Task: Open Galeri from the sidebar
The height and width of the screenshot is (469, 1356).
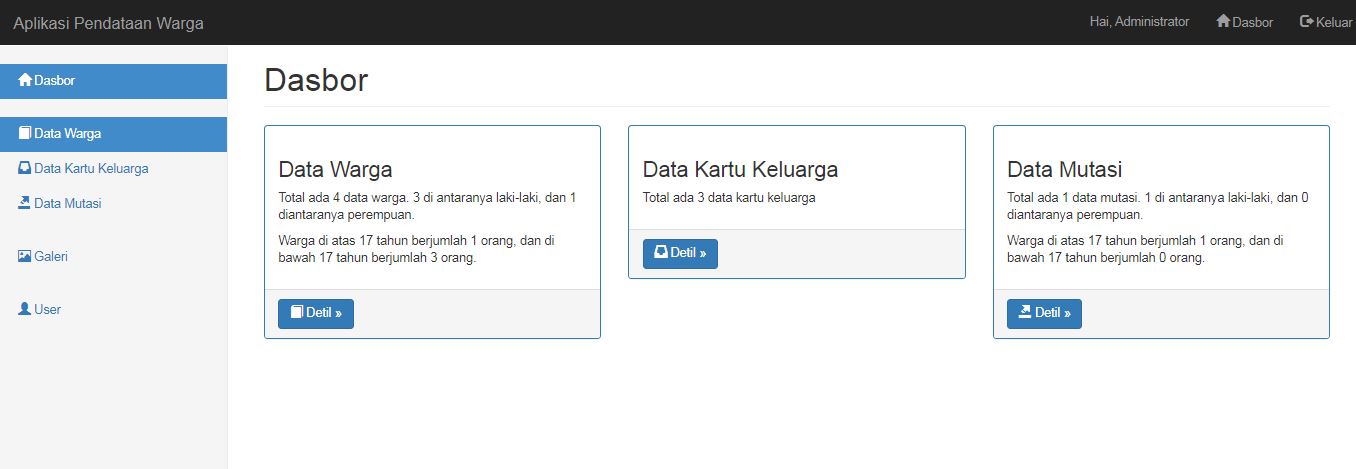Action: click(x=113, y=257)
